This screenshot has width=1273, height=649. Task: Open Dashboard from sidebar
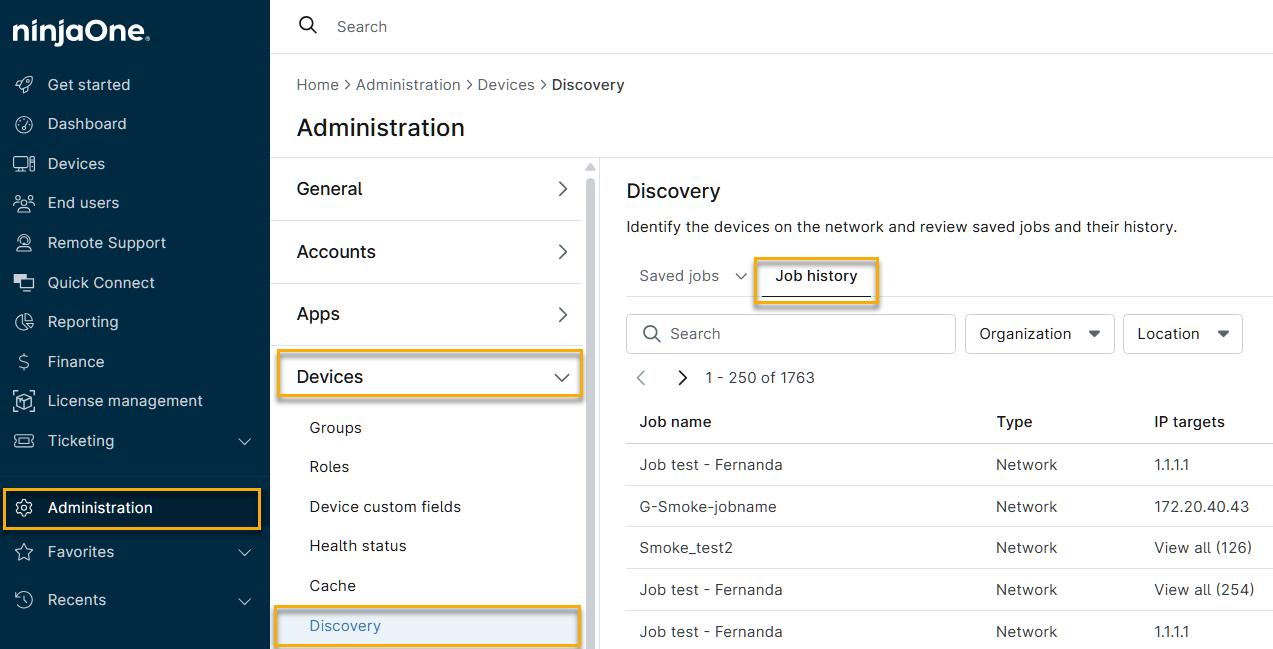click(x=87, y=124)
